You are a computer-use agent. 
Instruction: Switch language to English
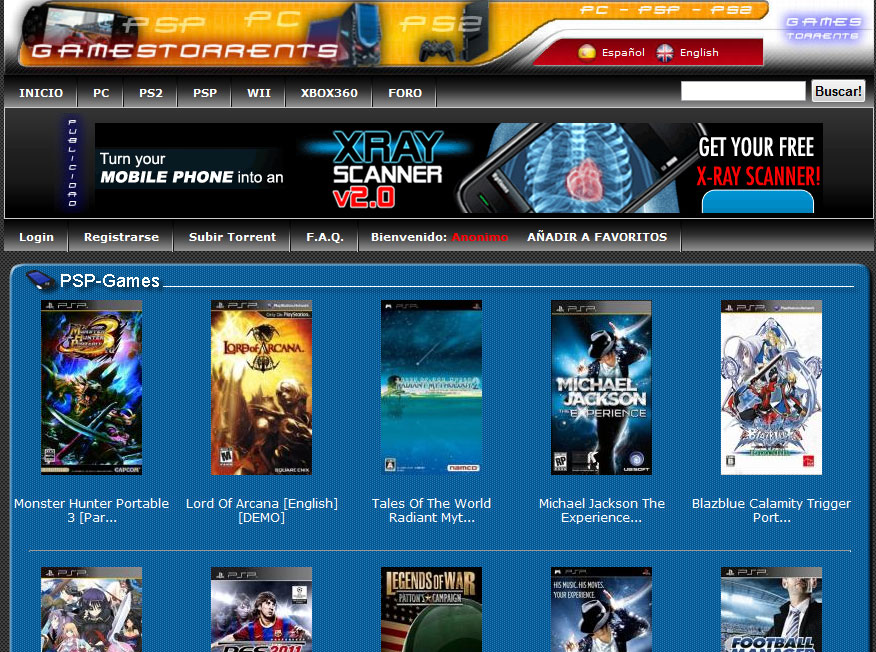(699, 53)
